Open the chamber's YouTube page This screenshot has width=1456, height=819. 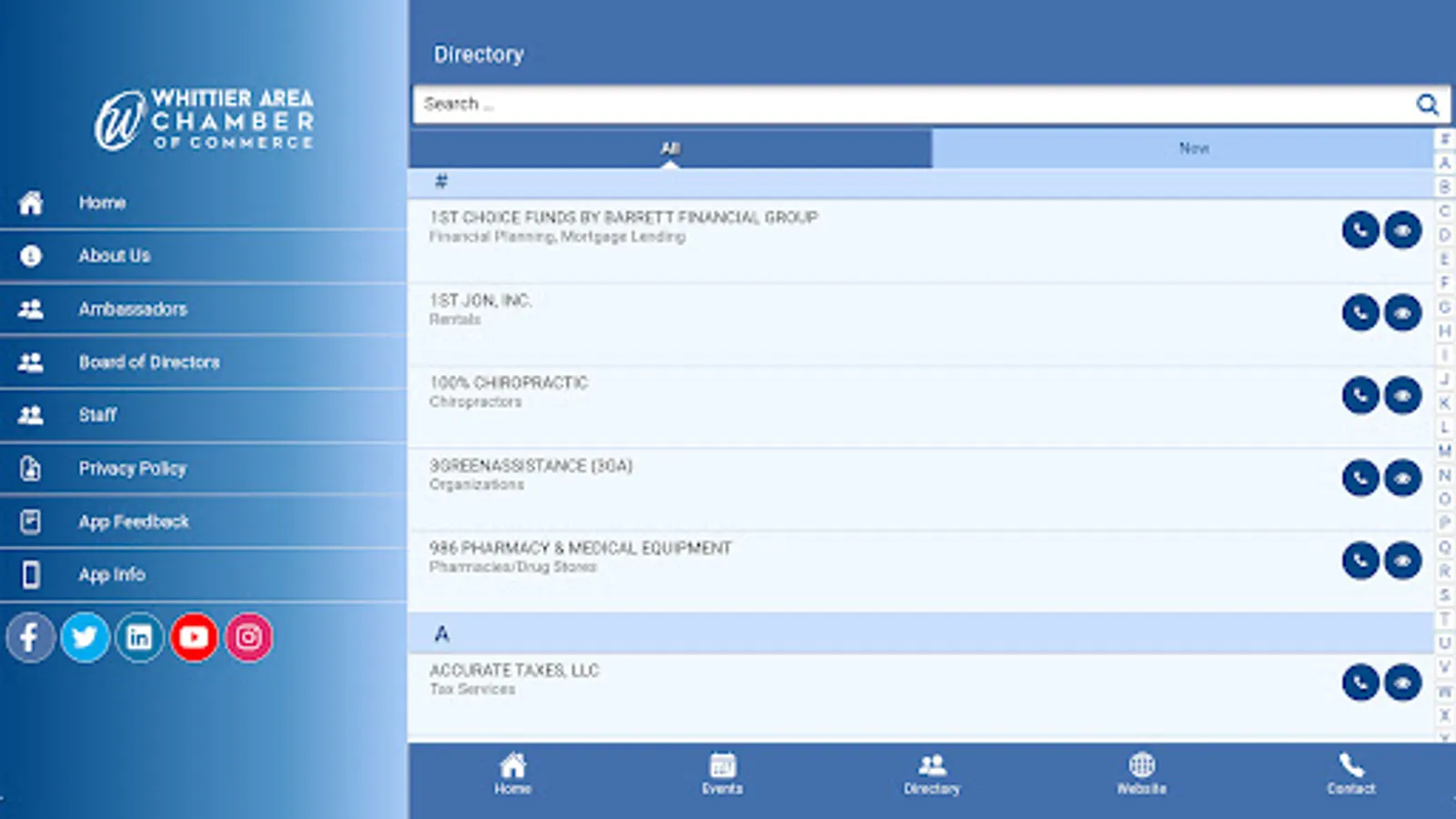tap(194, 637)
